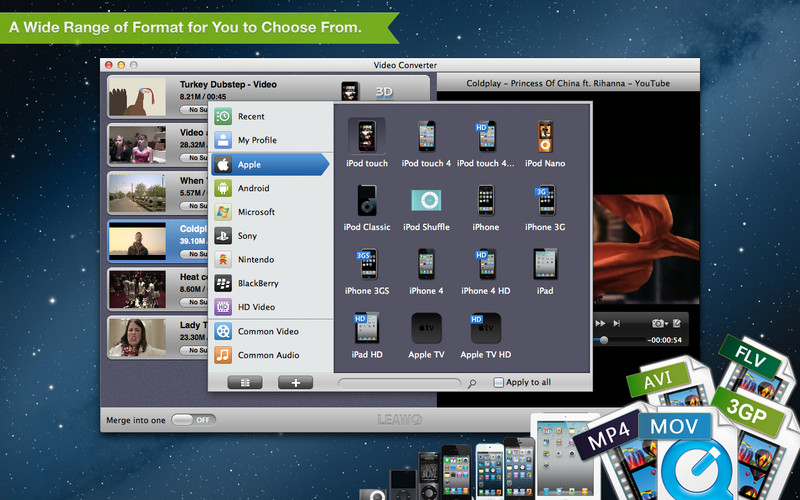
Task: Open the My Profile category
Action: tap(271, 140)
